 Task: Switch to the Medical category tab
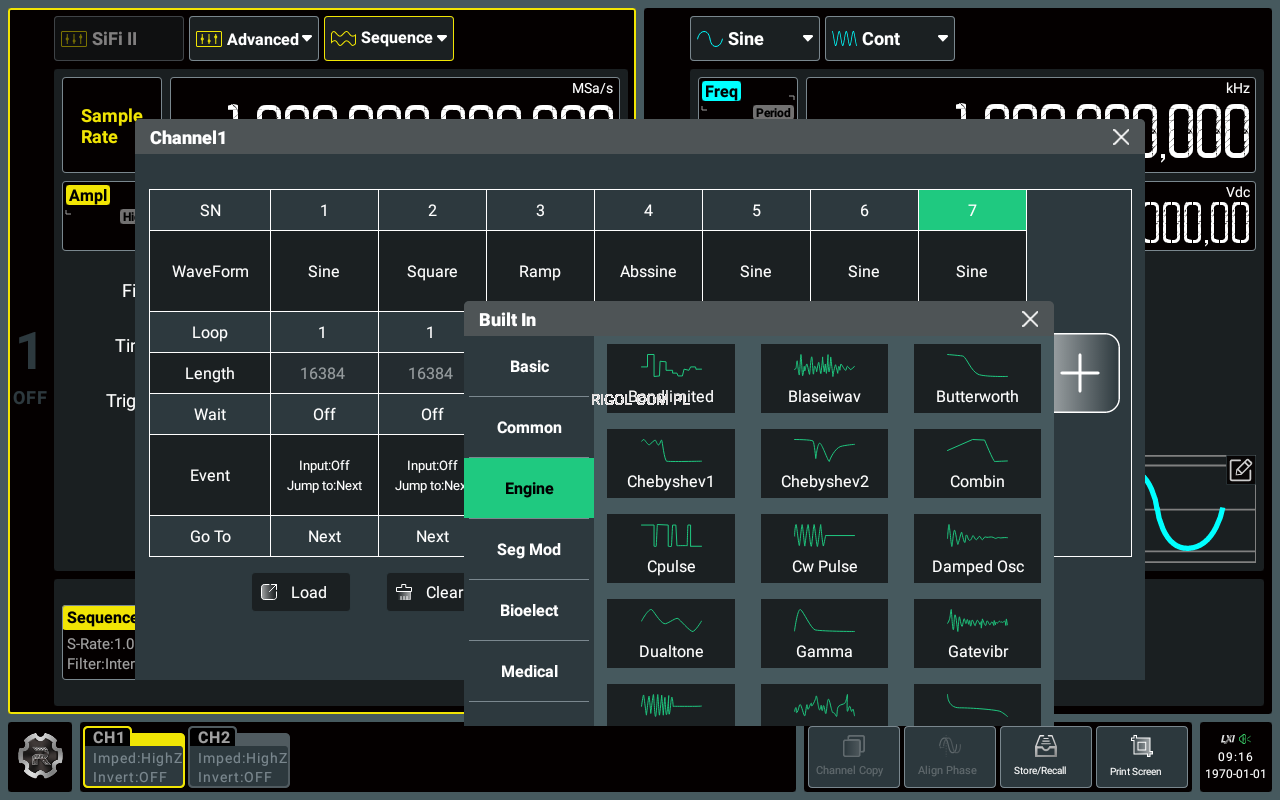(x=529, y=671)
